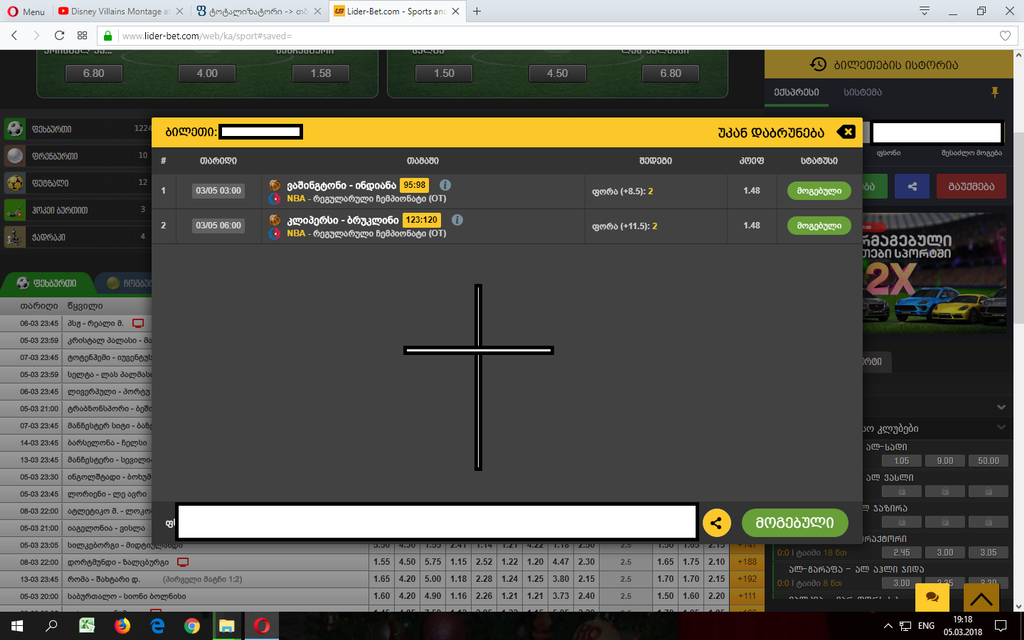Click blue share button in bet slip panel
1024x640 pixels.
912,186
